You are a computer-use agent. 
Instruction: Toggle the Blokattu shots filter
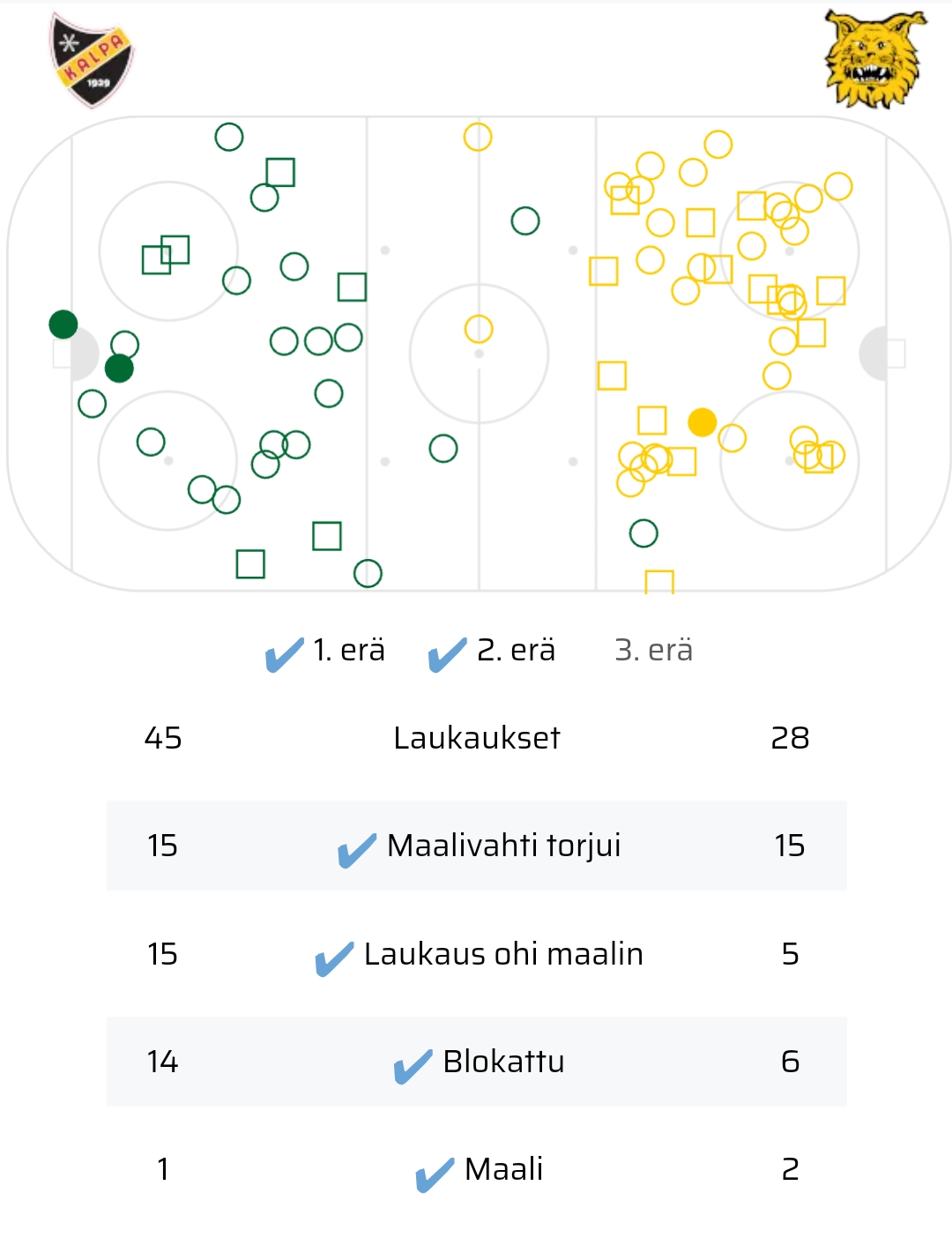point(480,1062)
